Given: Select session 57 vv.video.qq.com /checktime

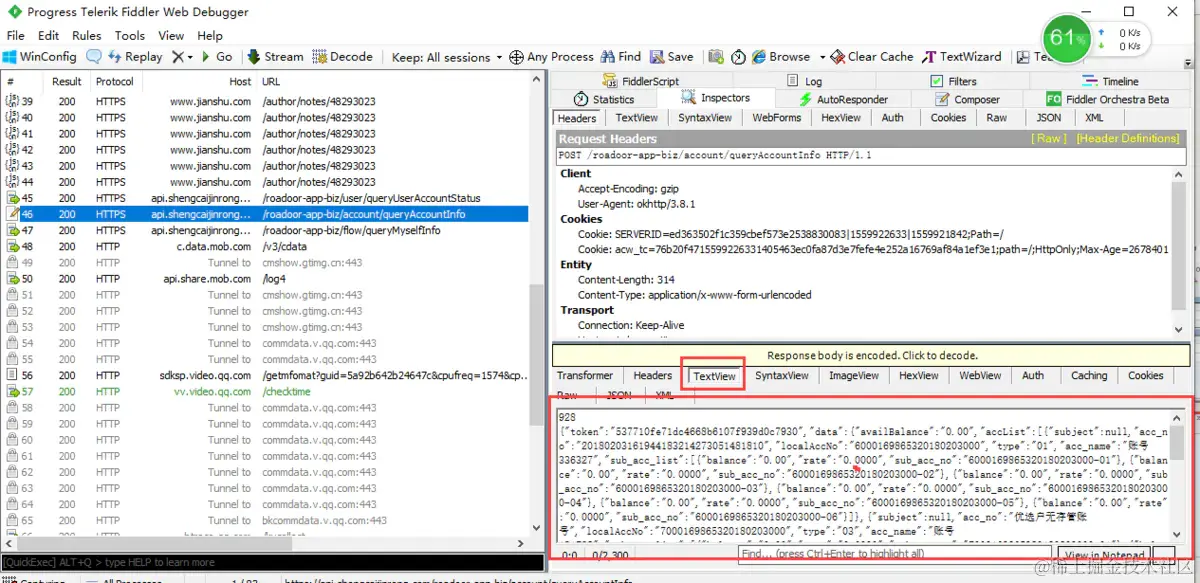Looking at the screenshot, I should tap(265, 391).
